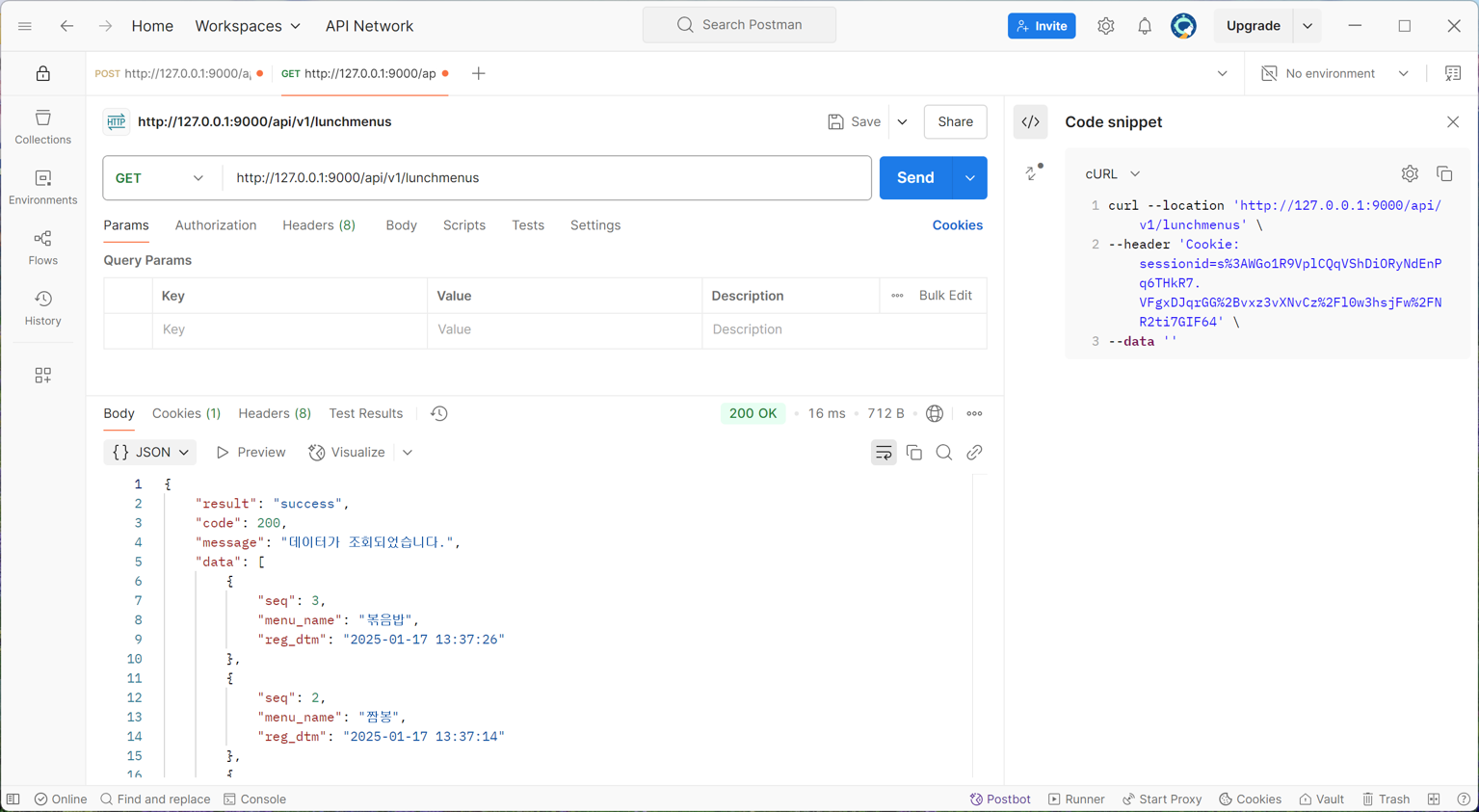This screenshot has height=812, width=1479.
Task: Open History in the sidebar
Action: coord(43,308)
